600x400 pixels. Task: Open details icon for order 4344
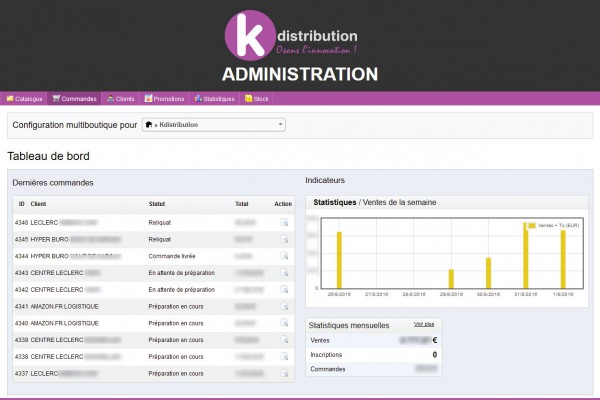(284, 256)
